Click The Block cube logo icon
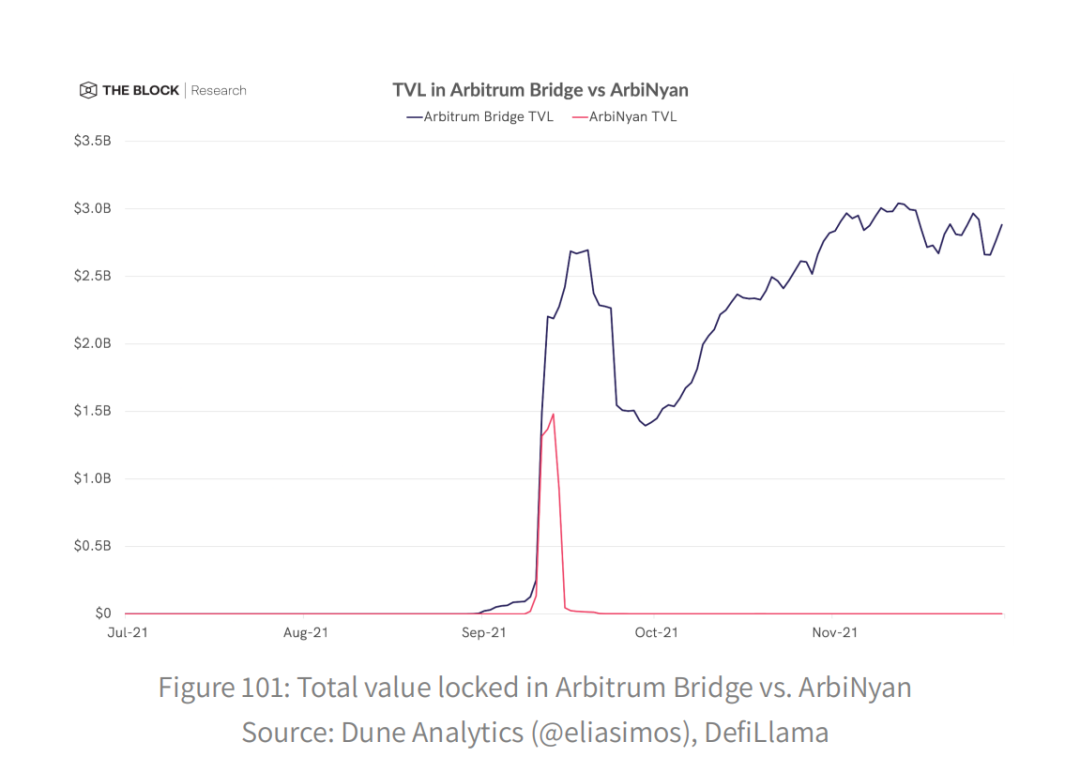The height and width of the screenshot is (772, 1080). click(88, 90)
